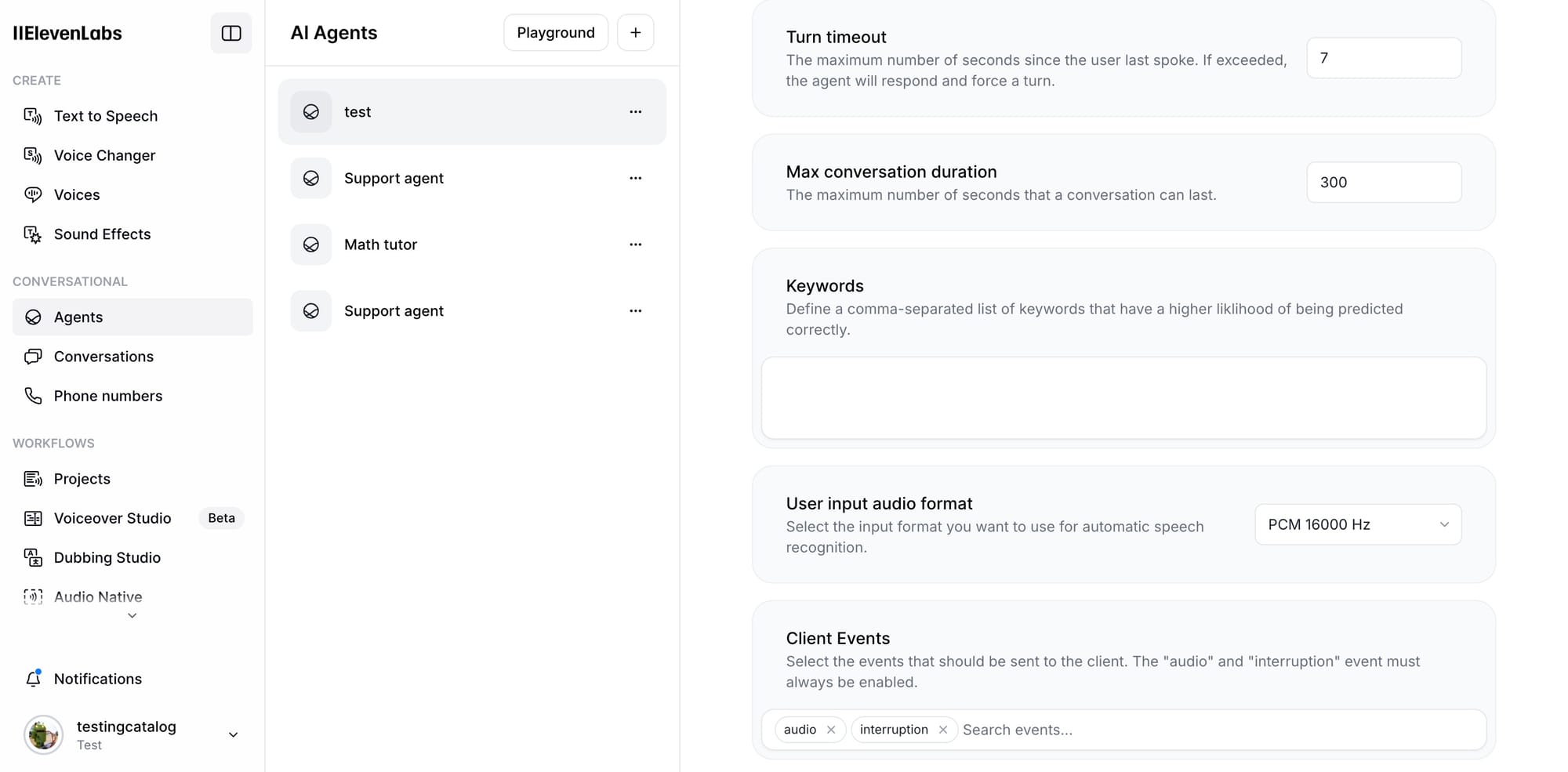The width and height of the screenshot is (1568, 772).
Task: Open more options for test agent
Action: [635, 112]
